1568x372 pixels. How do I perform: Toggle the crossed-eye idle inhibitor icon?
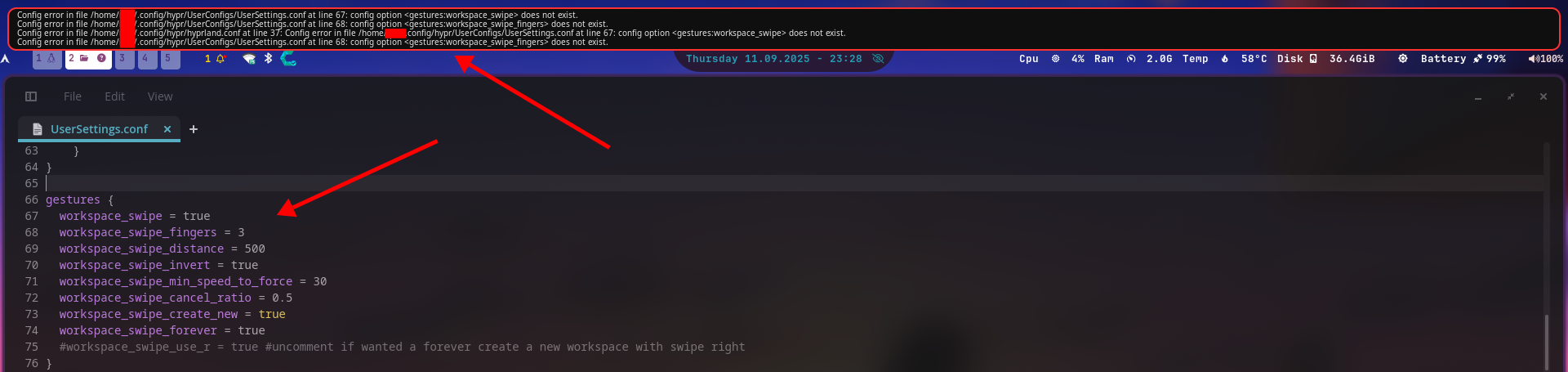point(879,59)
